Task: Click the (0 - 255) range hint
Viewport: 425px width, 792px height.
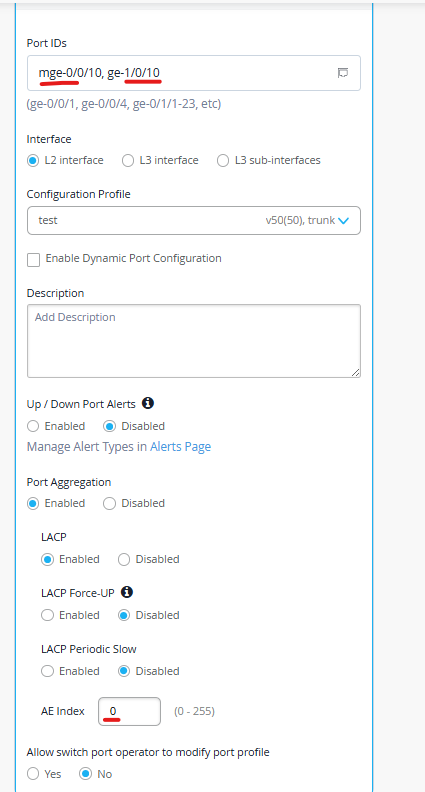Action: 195,712
